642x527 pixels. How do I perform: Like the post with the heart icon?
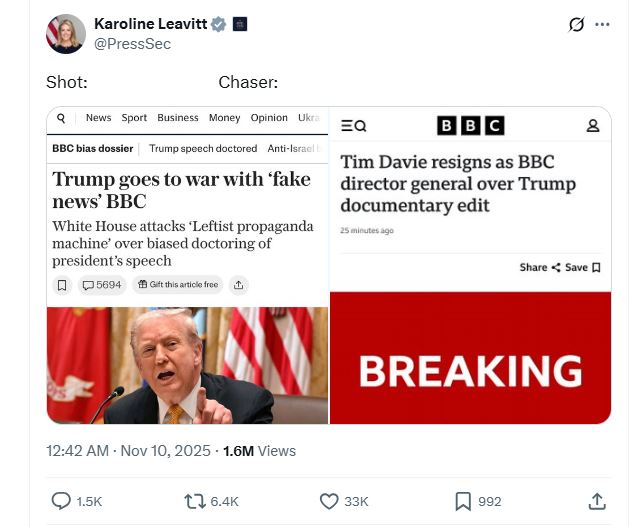point(329,501)
